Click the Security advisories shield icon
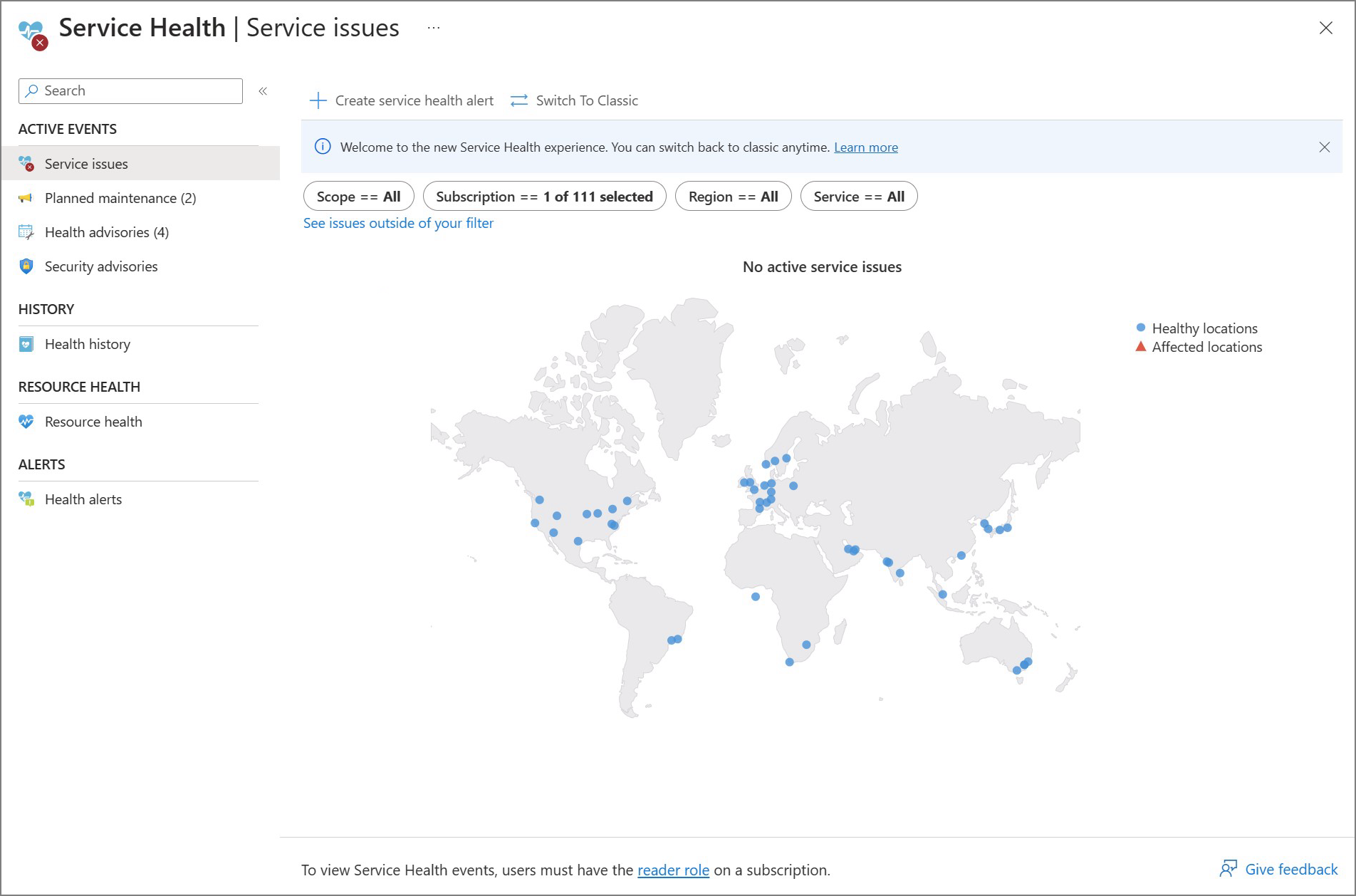The height and width of the screenshot is (896, 1356). [x=26, y=266]
